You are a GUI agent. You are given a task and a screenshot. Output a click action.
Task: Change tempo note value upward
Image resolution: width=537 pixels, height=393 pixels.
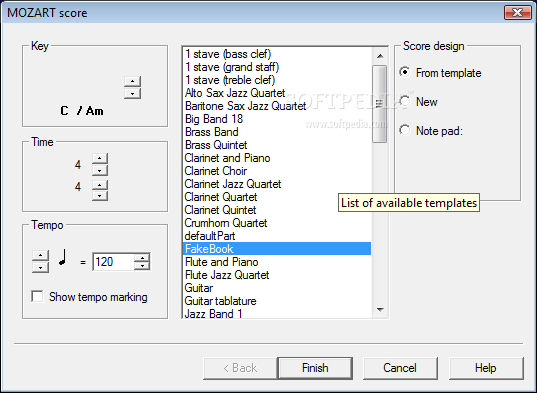40,256
